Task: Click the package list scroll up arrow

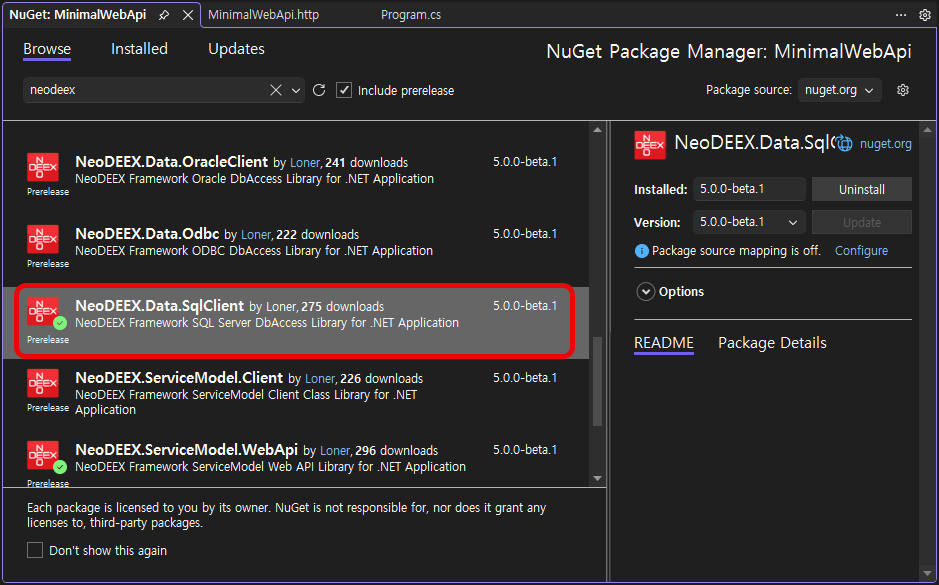Action: point(597,130)
